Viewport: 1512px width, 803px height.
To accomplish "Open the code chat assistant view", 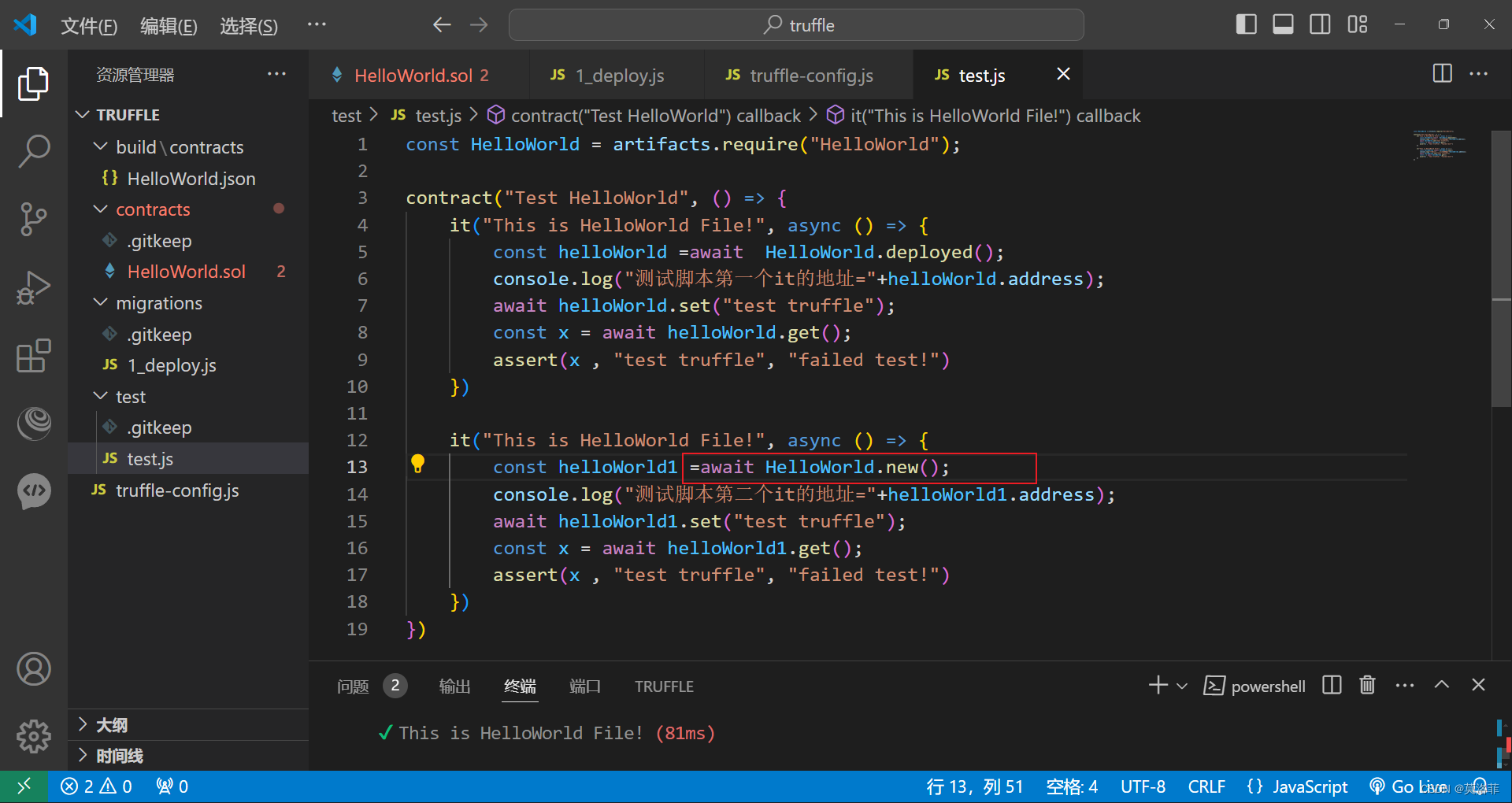I will click(x=33, y=491).
